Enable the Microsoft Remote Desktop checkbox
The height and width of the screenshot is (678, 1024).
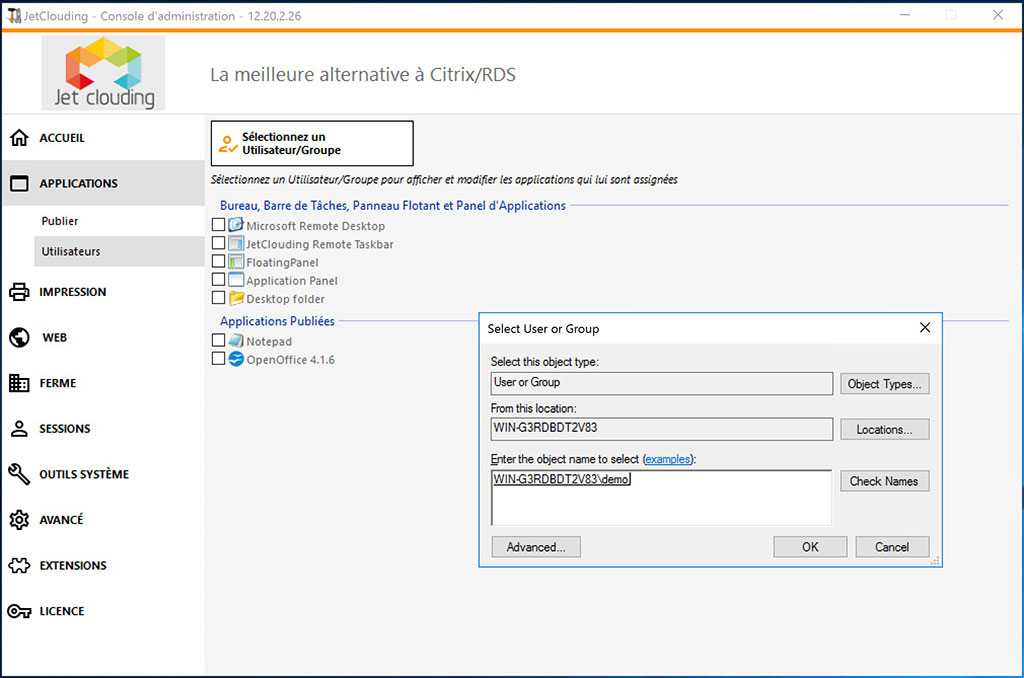[x=219, y=226]
